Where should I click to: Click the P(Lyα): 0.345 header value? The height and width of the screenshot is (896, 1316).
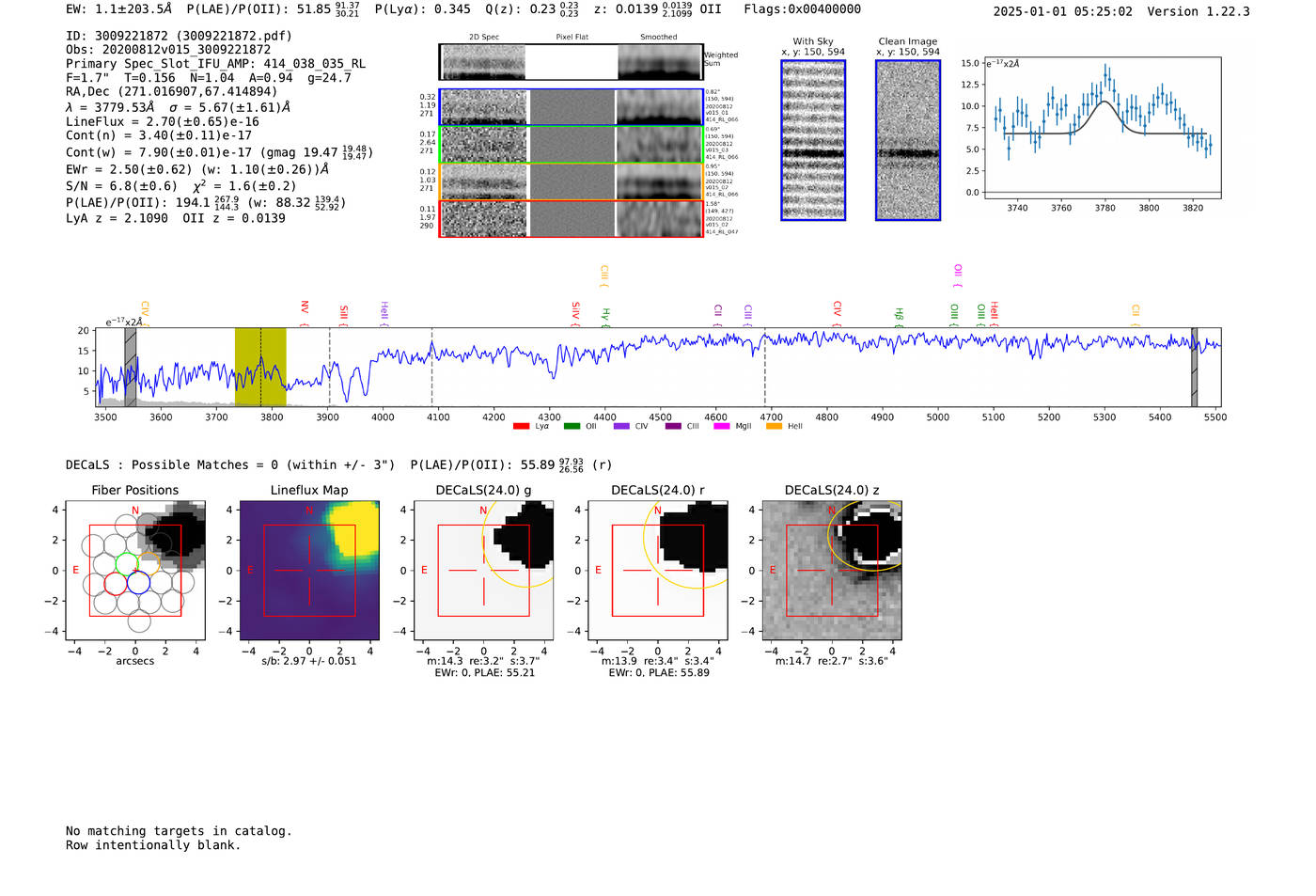pyautogui.click(x=422, y=9)
